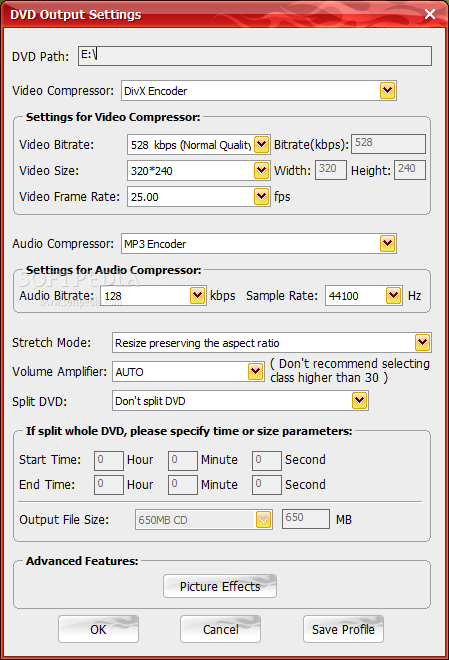The image size is (449, 660).
Task: Click the Width field showing 320
Action: tap(331, 170)
